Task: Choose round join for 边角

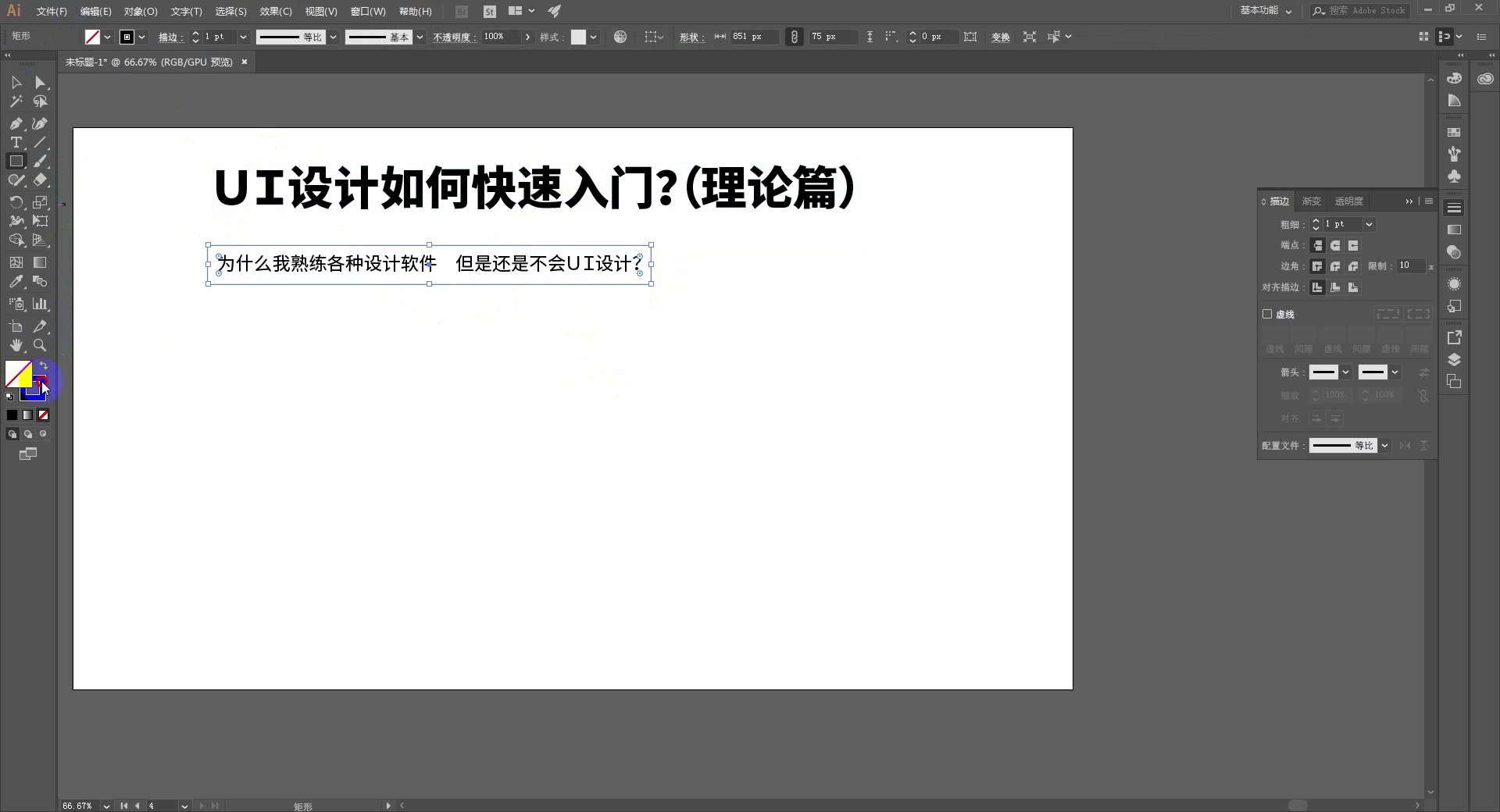Action: tap(1335, 266)
